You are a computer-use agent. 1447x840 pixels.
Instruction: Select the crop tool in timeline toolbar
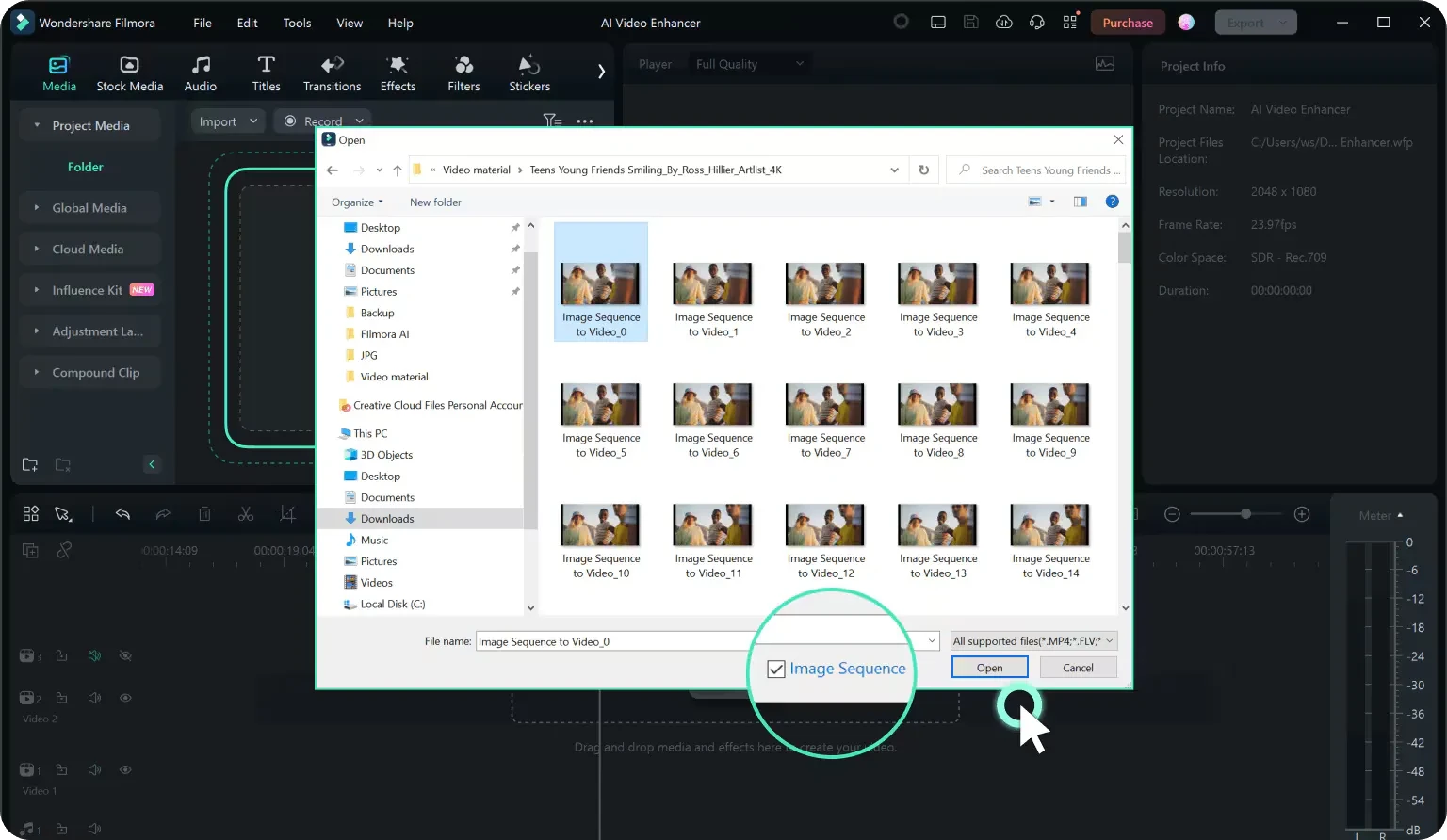287,514
